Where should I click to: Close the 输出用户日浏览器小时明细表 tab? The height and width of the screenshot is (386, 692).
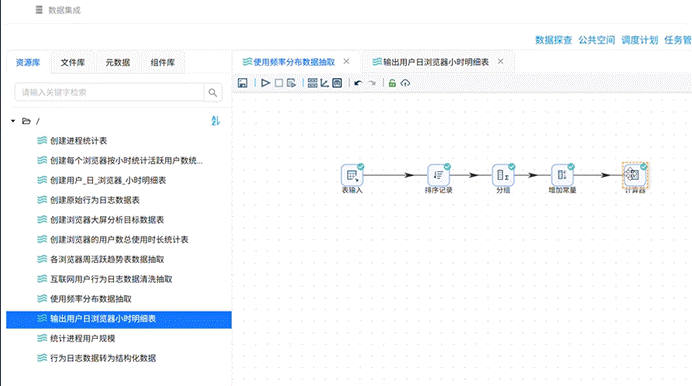coord(500,61)
